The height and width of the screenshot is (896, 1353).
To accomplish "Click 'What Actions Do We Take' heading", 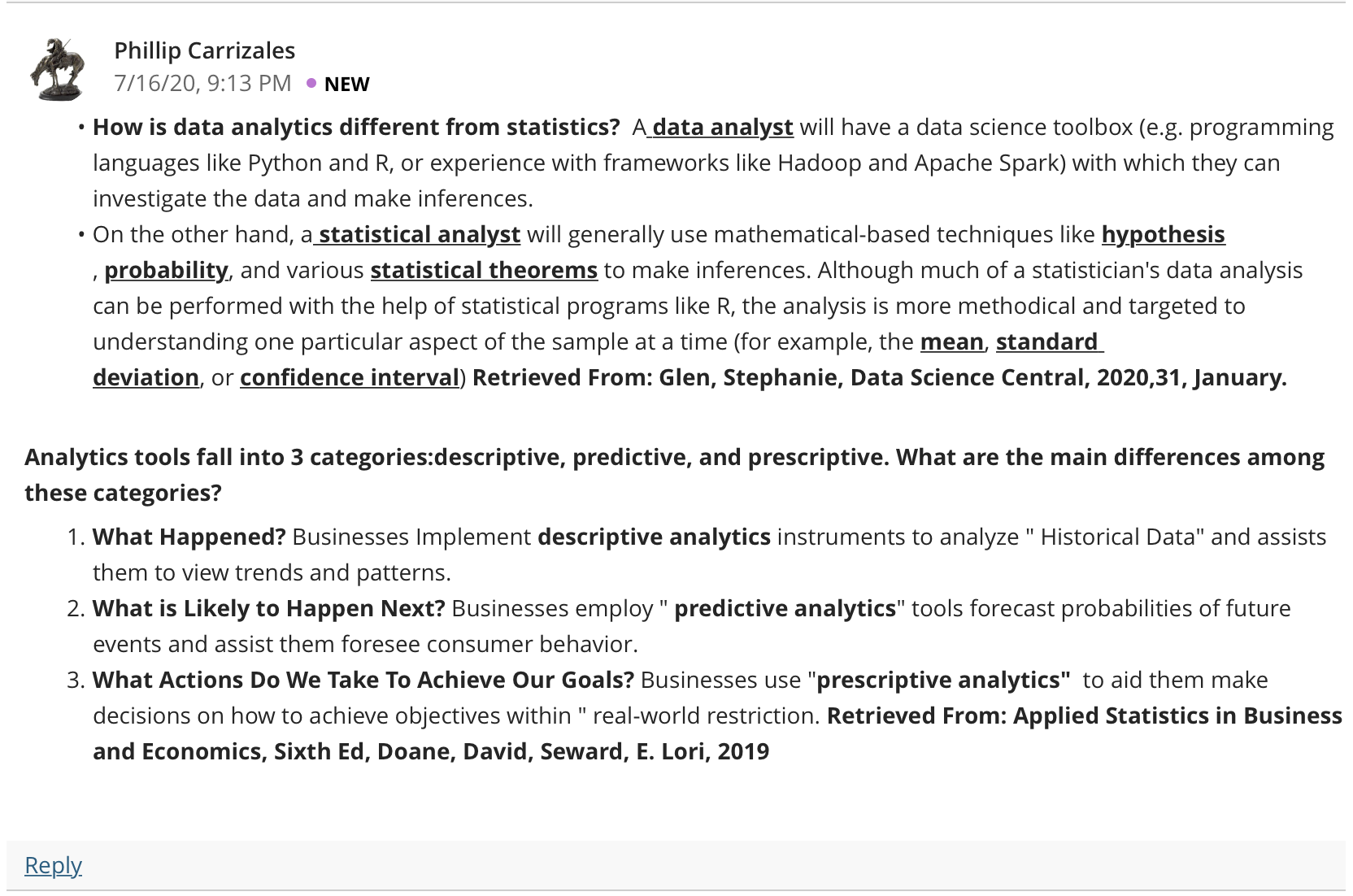I will pos(363,681).
